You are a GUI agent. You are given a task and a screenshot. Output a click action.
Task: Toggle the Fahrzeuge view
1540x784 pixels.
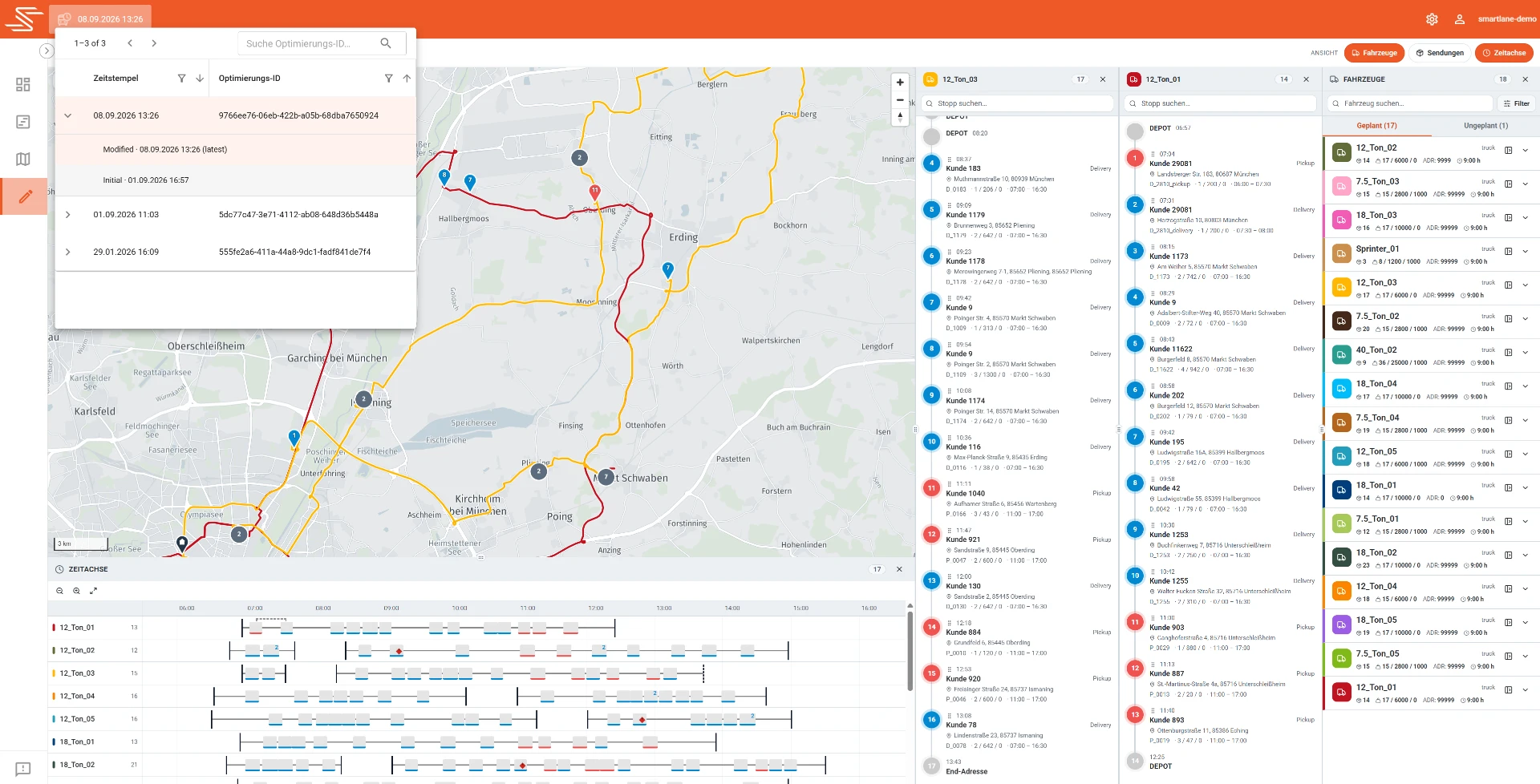pos(1374,53)
